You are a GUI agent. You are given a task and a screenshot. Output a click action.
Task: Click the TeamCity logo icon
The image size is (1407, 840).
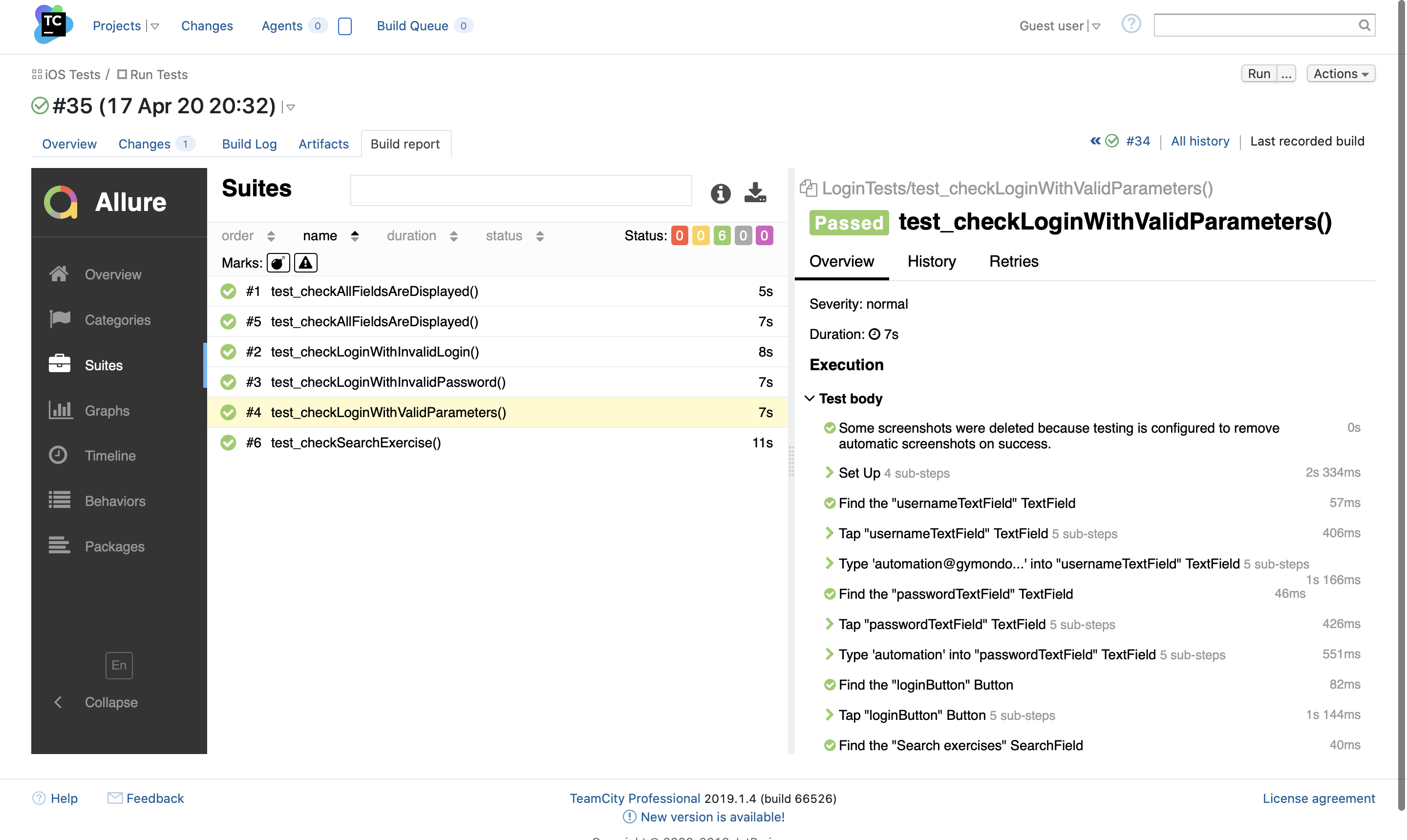click(x=53, y=24)
